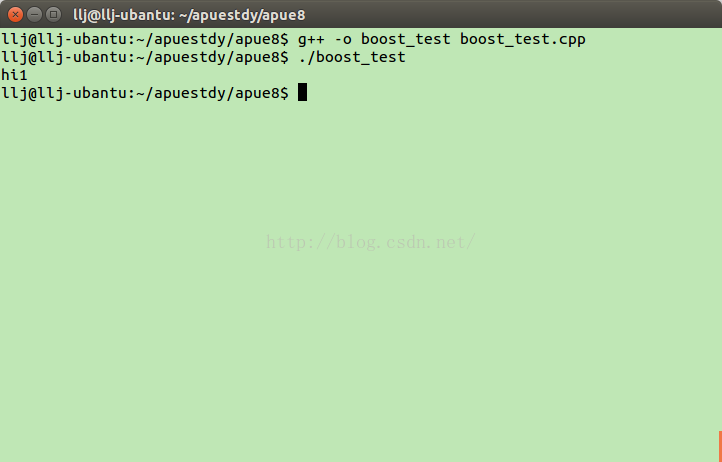This screenshot has height=462, width=722.
Task: Click the -o flag in compile command
Action: (x=343, y=40)
